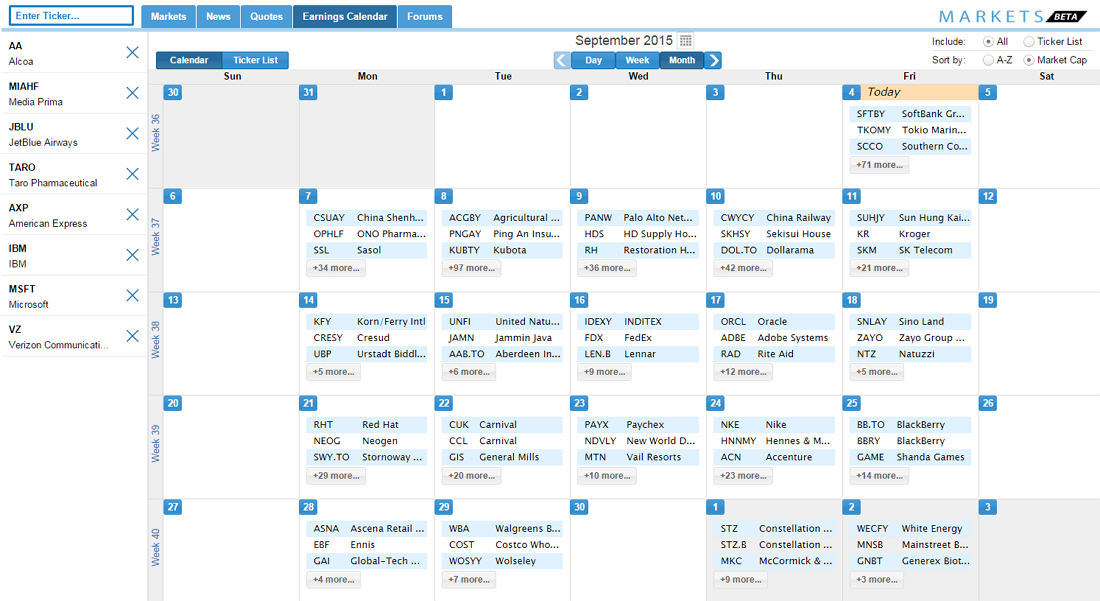This screenshot has height=601, width=1100.
Task: Go to next month arrow
Action: tap(713, 60)
